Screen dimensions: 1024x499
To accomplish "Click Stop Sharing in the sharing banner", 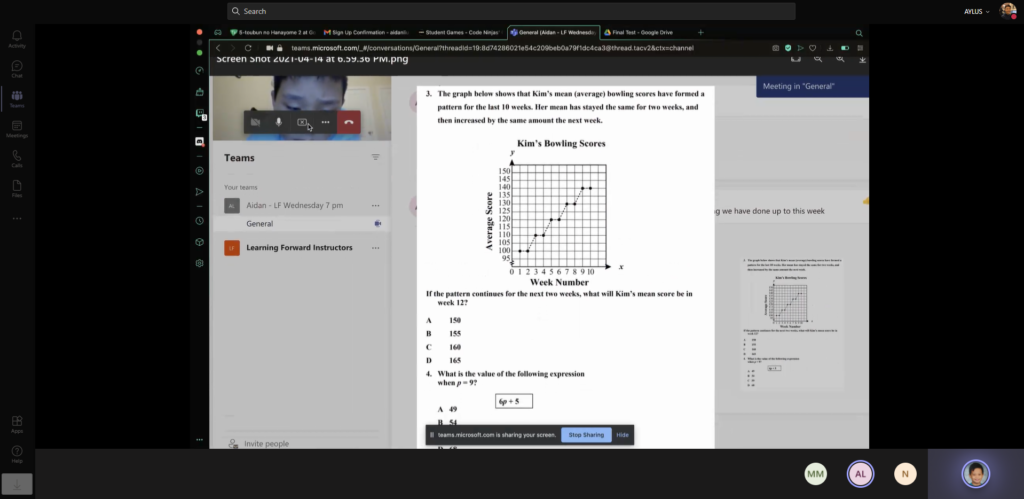I will click(586, 435).
